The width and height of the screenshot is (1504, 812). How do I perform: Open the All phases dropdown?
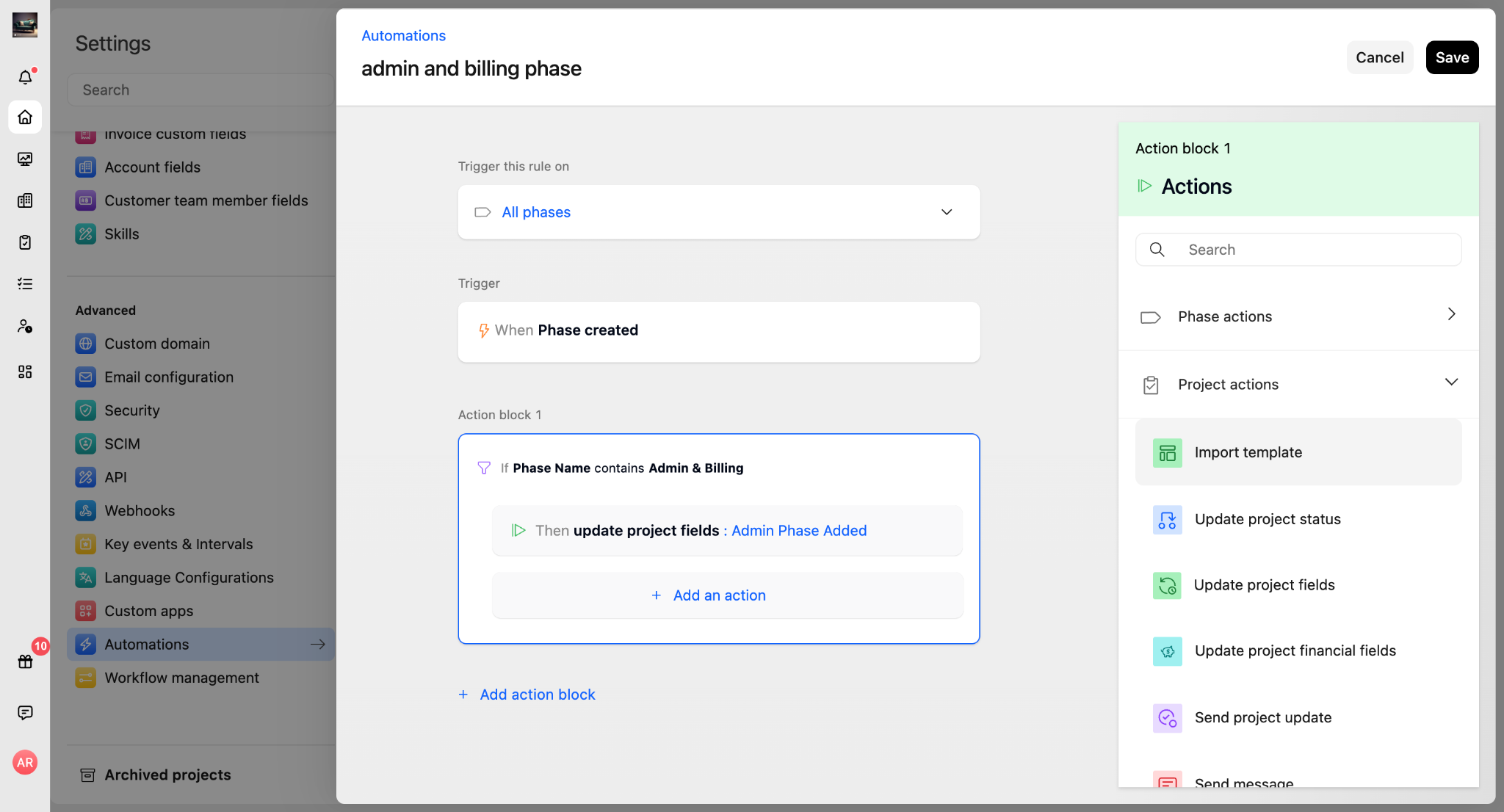coord(718,212)
